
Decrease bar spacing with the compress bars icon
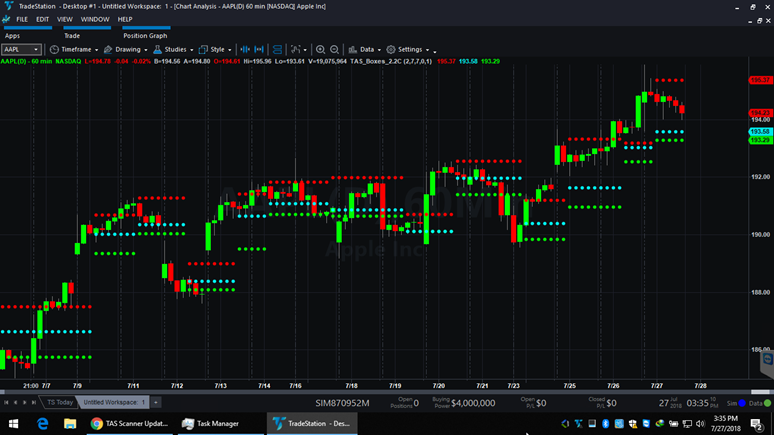coord(245,49)
